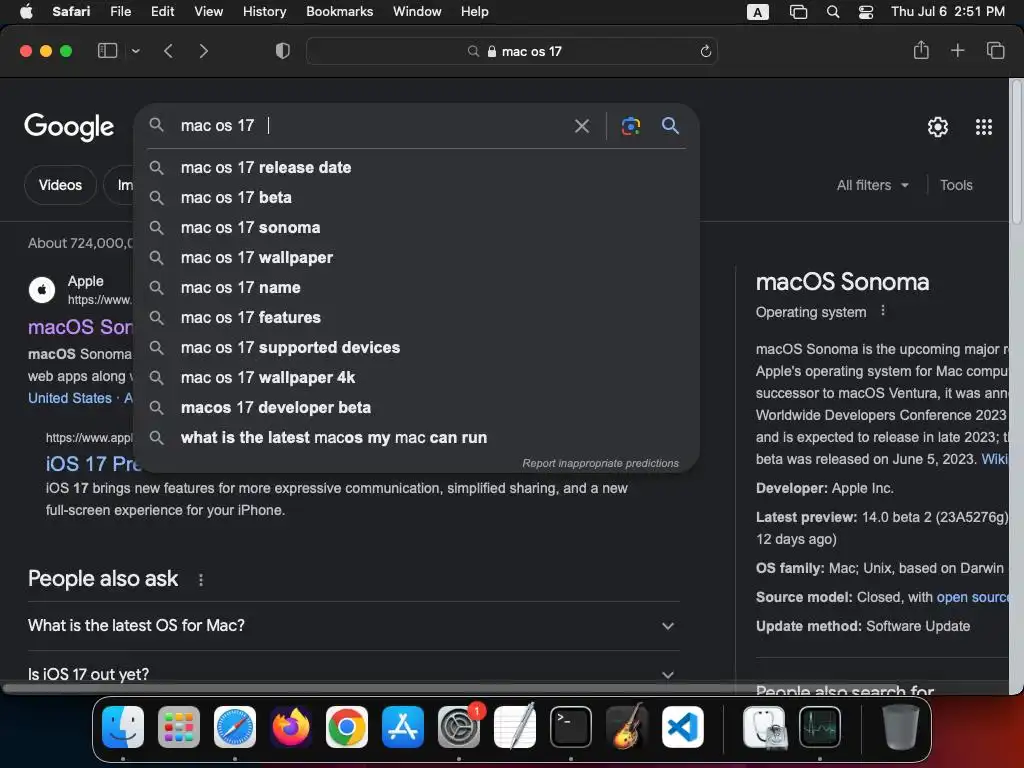Switch to the Videos filter tab

[60, 185]
